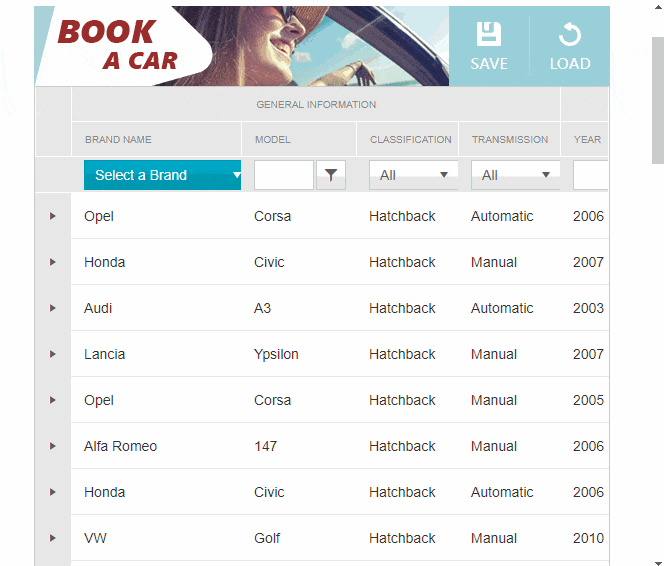Expand the Opel Corsa 2006 row
Screen dimensions: 664x566
click(53, 216)
